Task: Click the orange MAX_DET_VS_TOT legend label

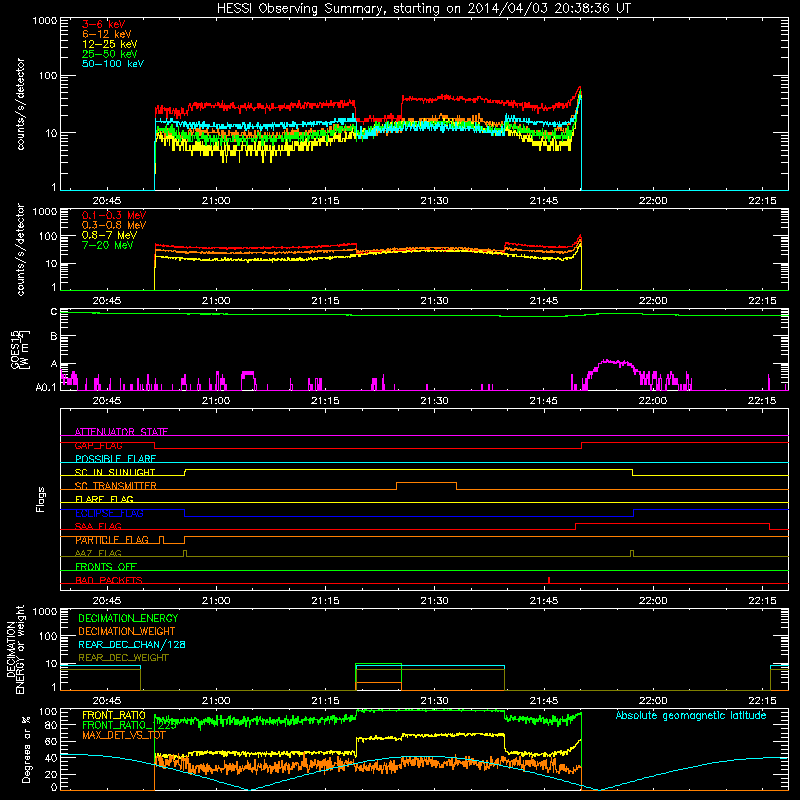Action: click(x=124, y=735)
